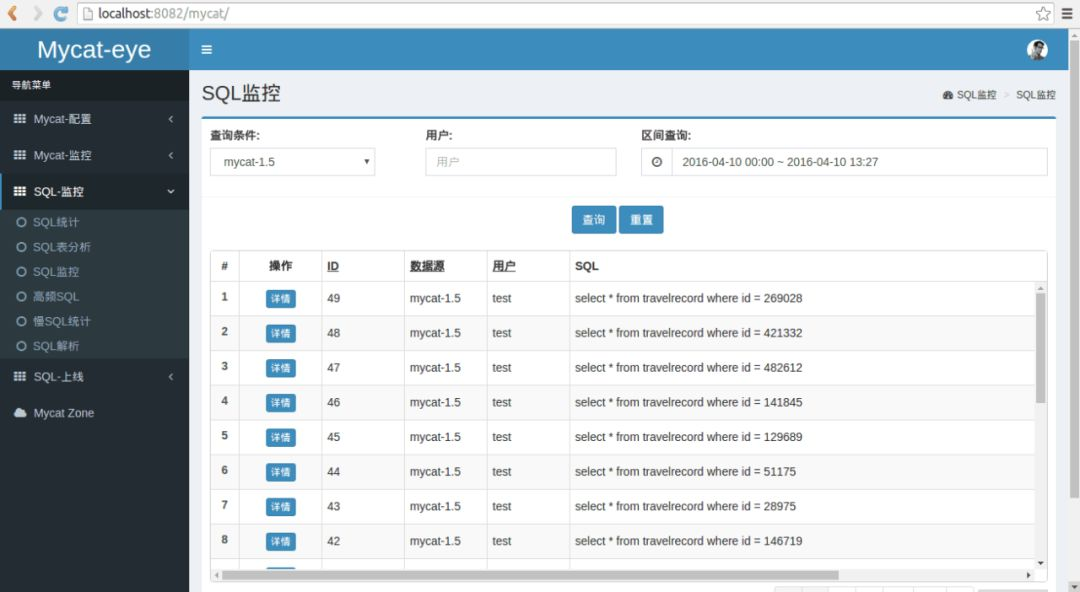Screen dimensions: 1080x592
Task: Go back with the browser back arrow
Action: 12,13
